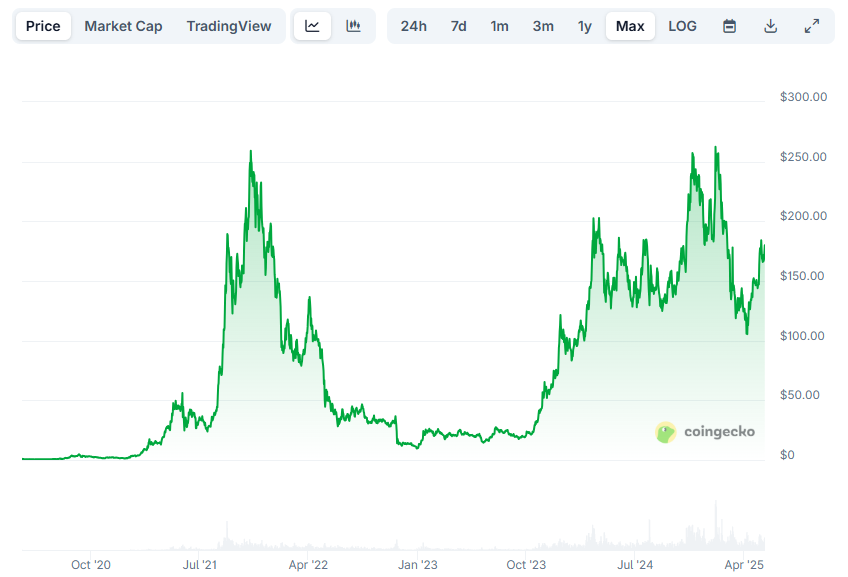The width and height of the screenshot is (848, 577).
Task: Click the CoinGecko gecko logo watermark
Action: point(666,432)
